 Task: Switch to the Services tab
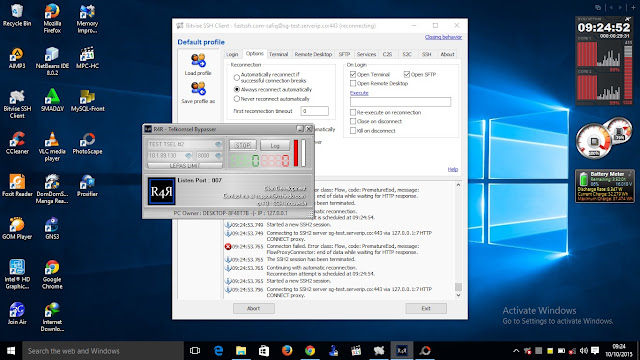[x=366, y=54]
